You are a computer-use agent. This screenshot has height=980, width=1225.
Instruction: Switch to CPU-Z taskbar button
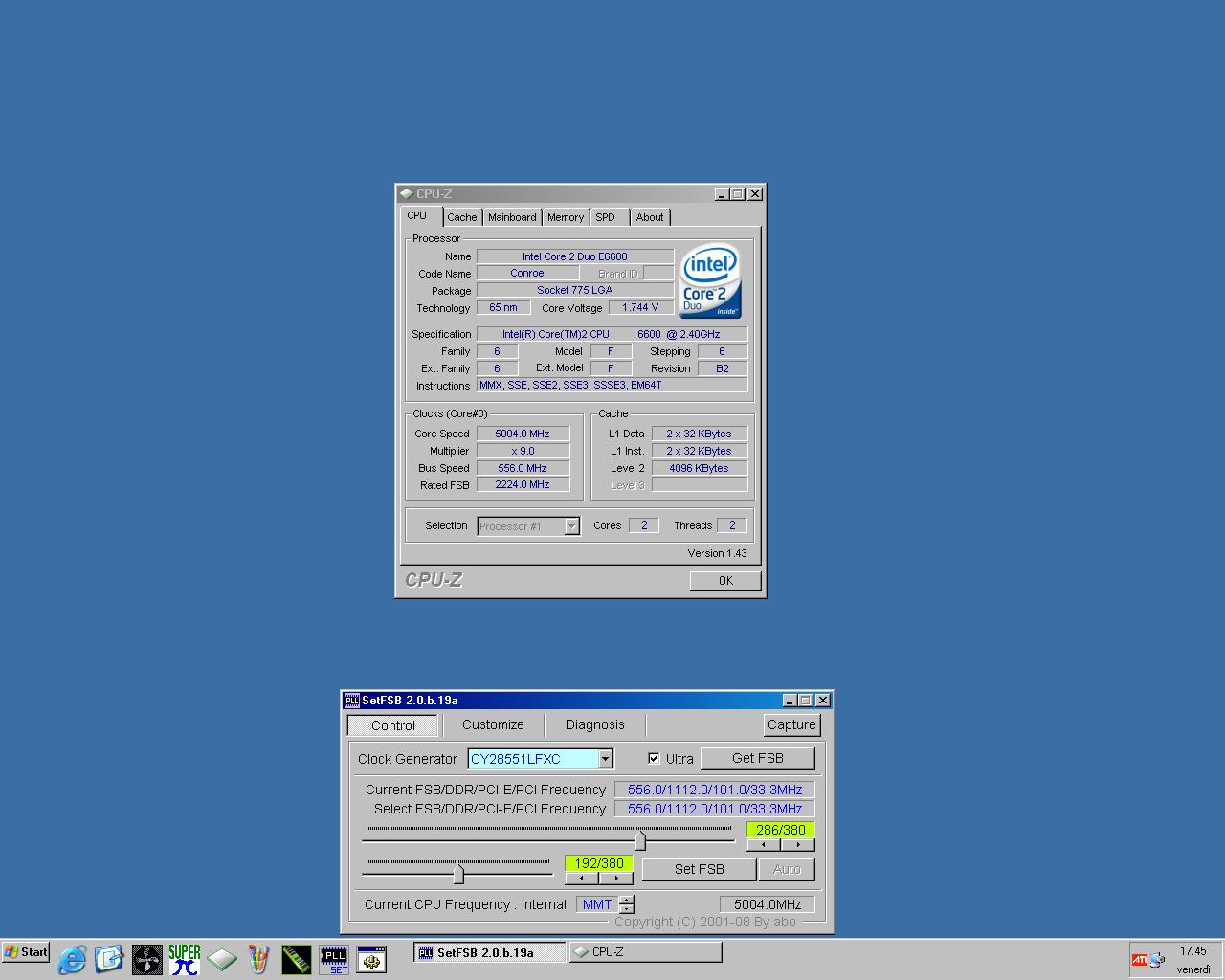point(645,952)
